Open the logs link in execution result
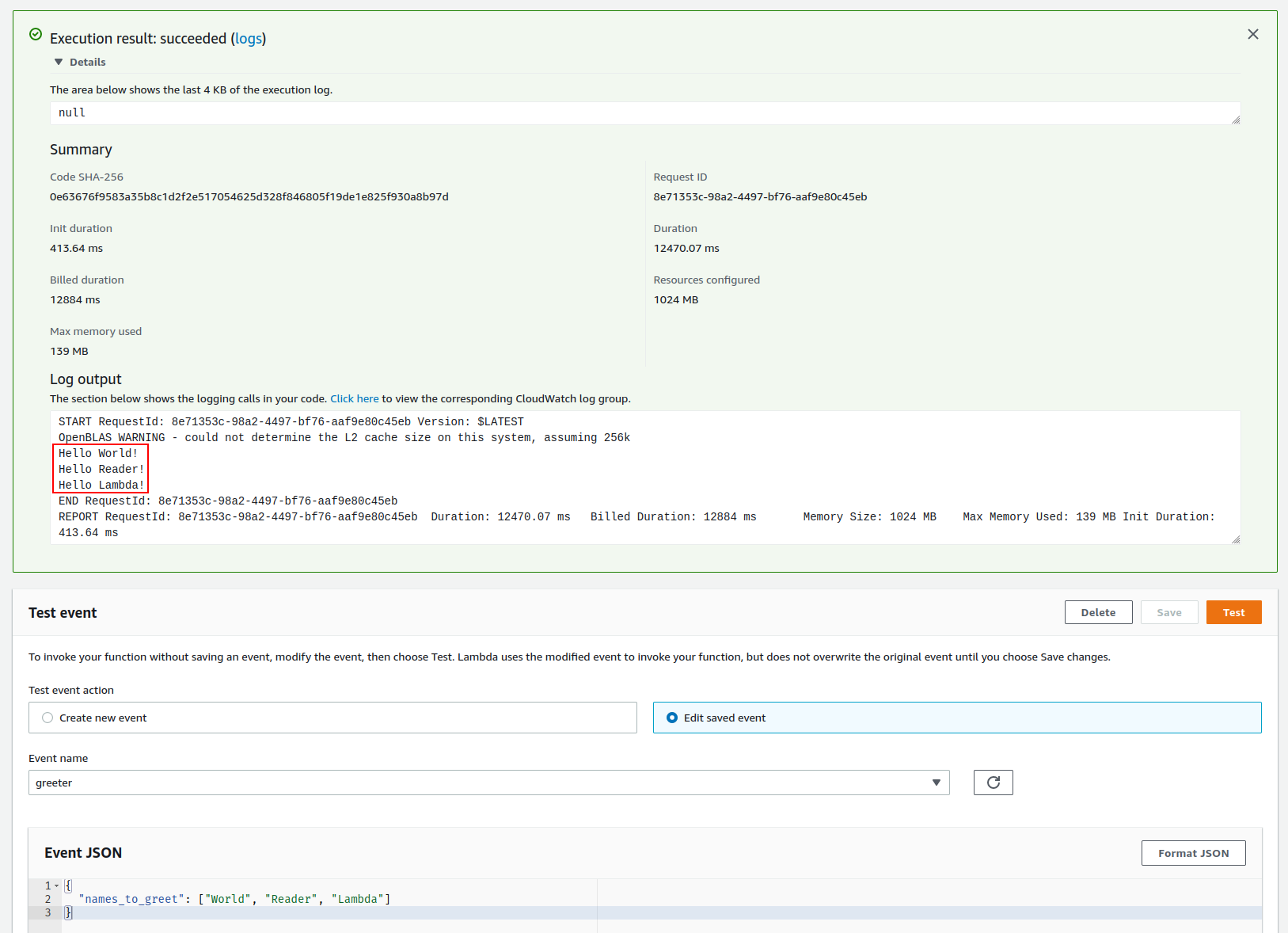 click(249, 39)
